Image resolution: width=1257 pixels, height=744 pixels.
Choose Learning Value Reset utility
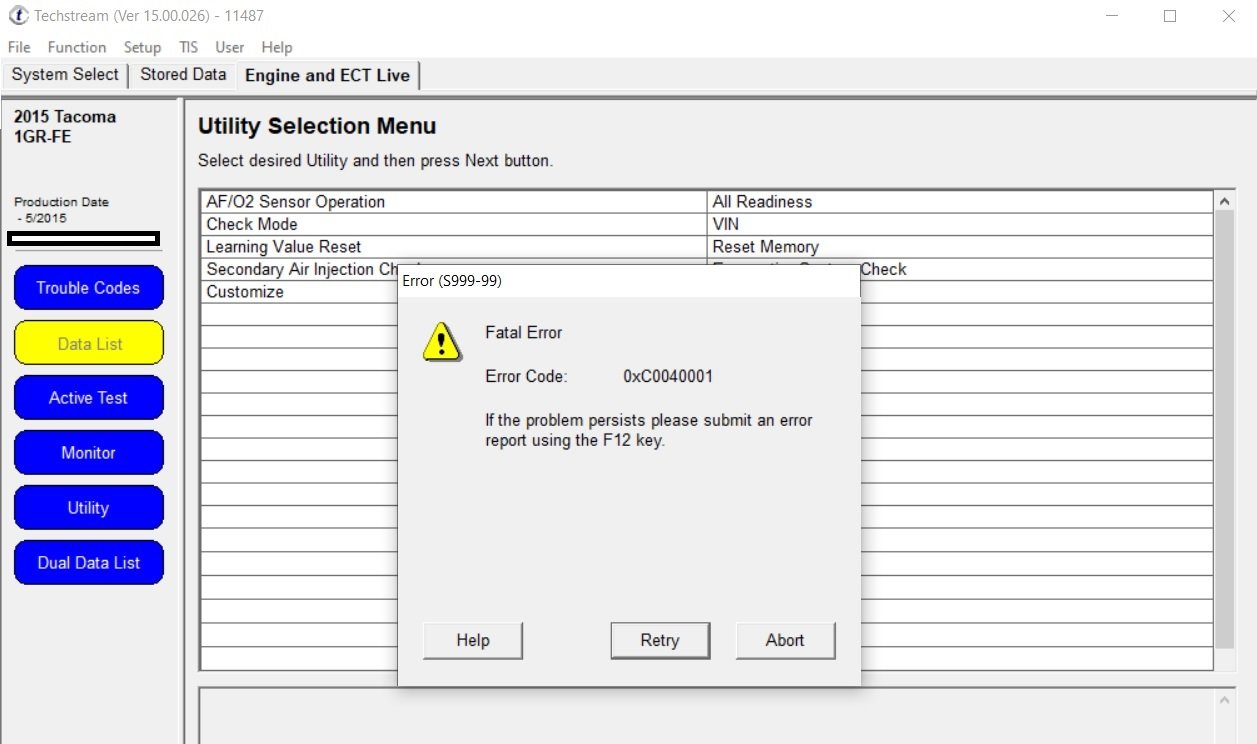click(x=454, y=247)
